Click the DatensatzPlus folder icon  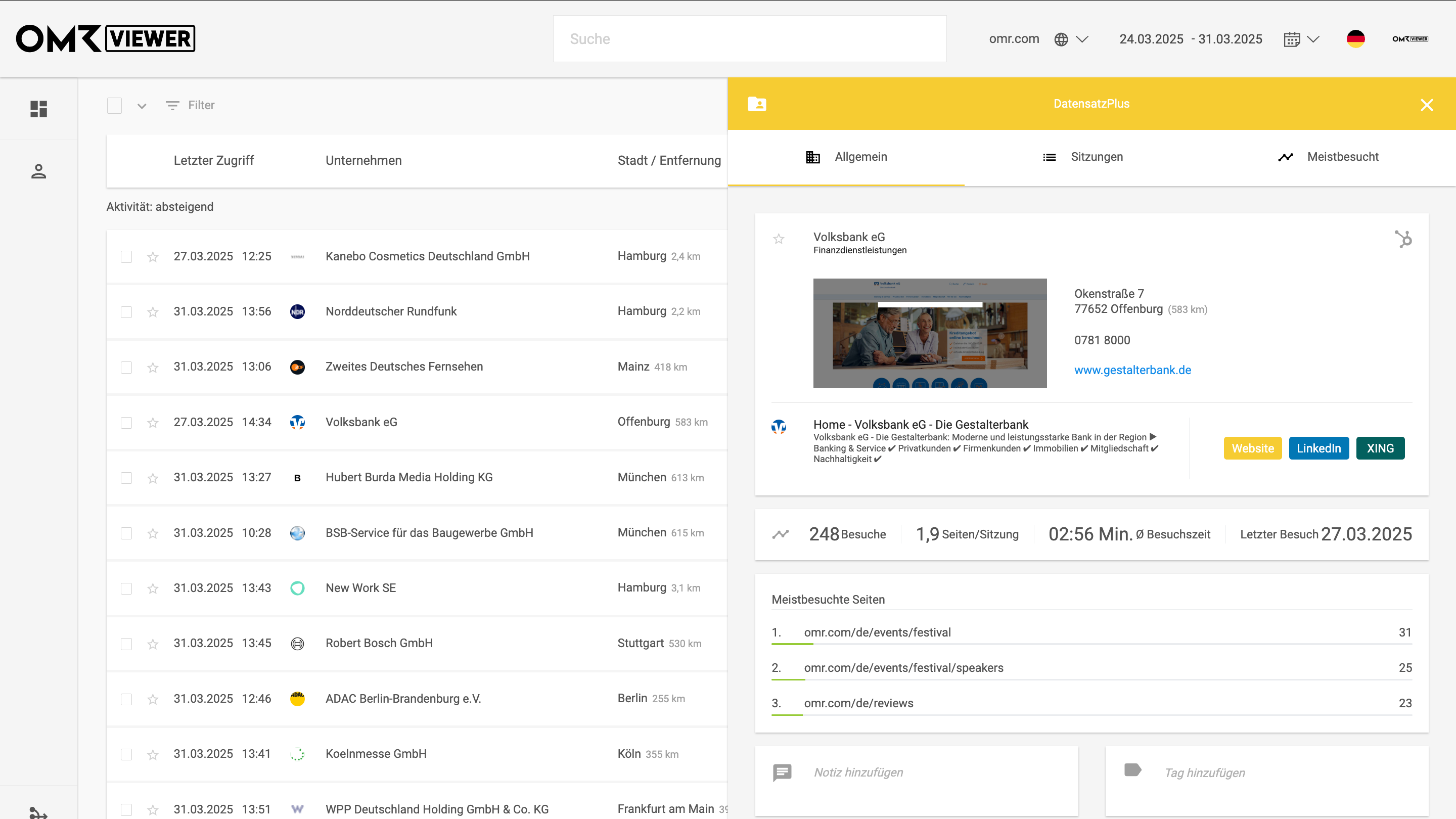pos(757,104)
